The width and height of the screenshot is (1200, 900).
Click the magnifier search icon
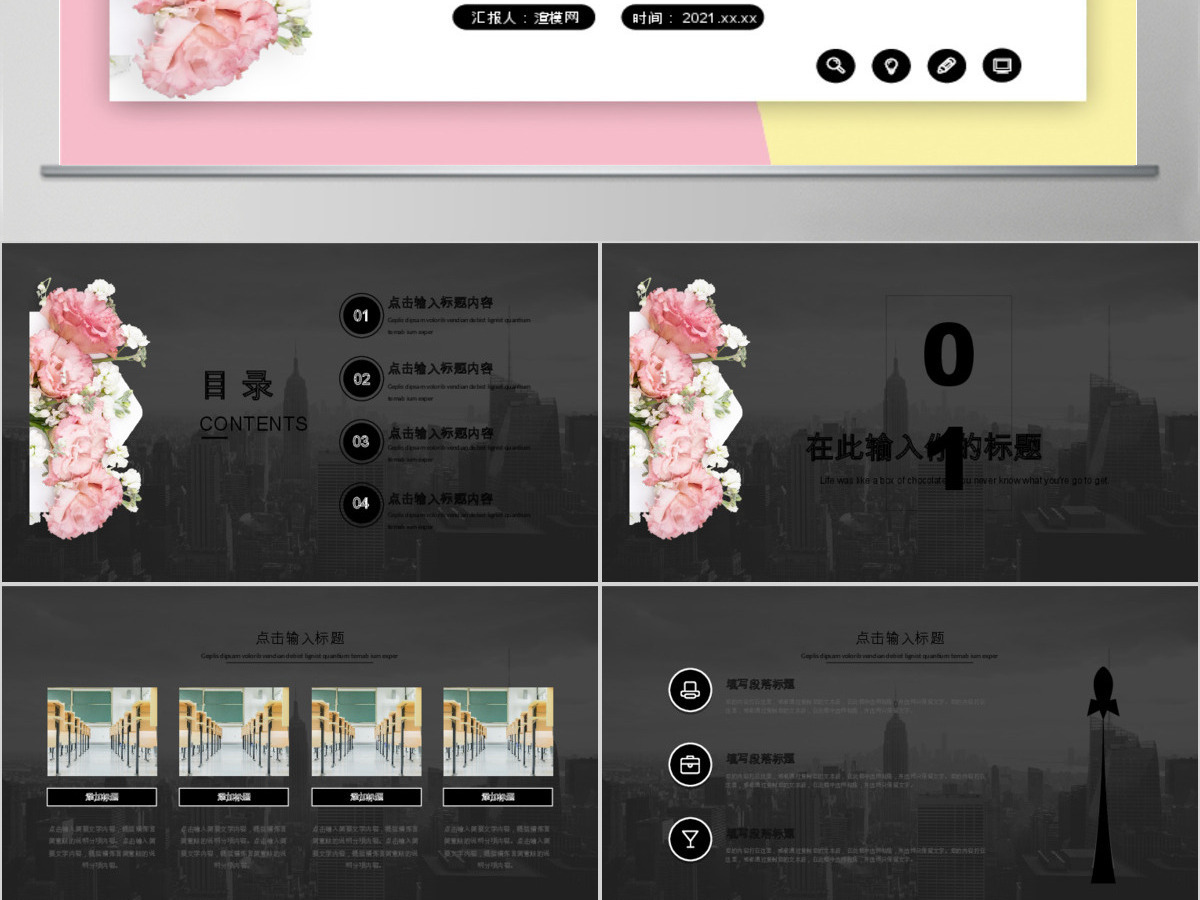836,66
